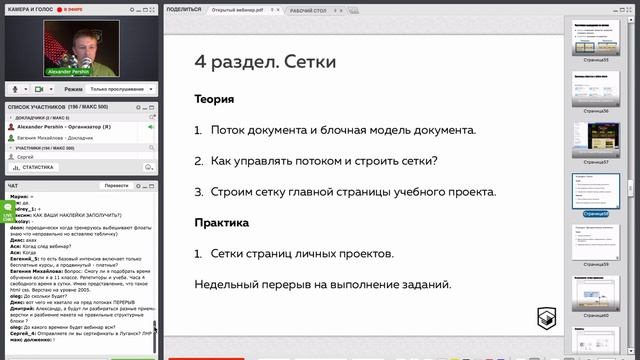This screenshot has height=360, width=640.
Task: Close the Открытый вебинар.pdf tab
Action: pyautogui.click(x=278, y=10)
